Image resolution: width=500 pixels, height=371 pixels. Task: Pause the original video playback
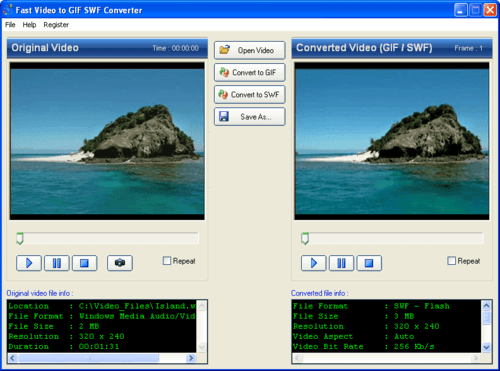click(x=57, y=263)
